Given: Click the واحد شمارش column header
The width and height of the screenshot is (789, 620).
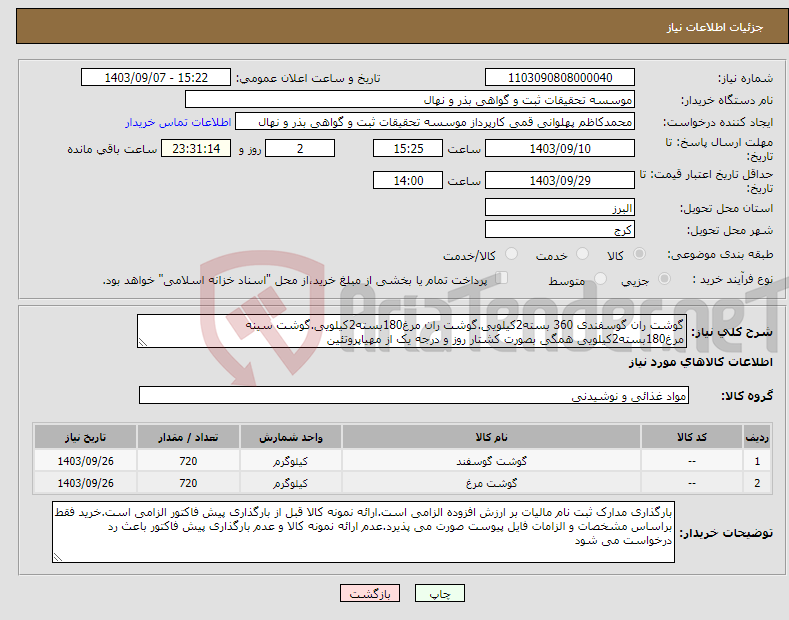Looking at the screenshot, I should [291, 437].
